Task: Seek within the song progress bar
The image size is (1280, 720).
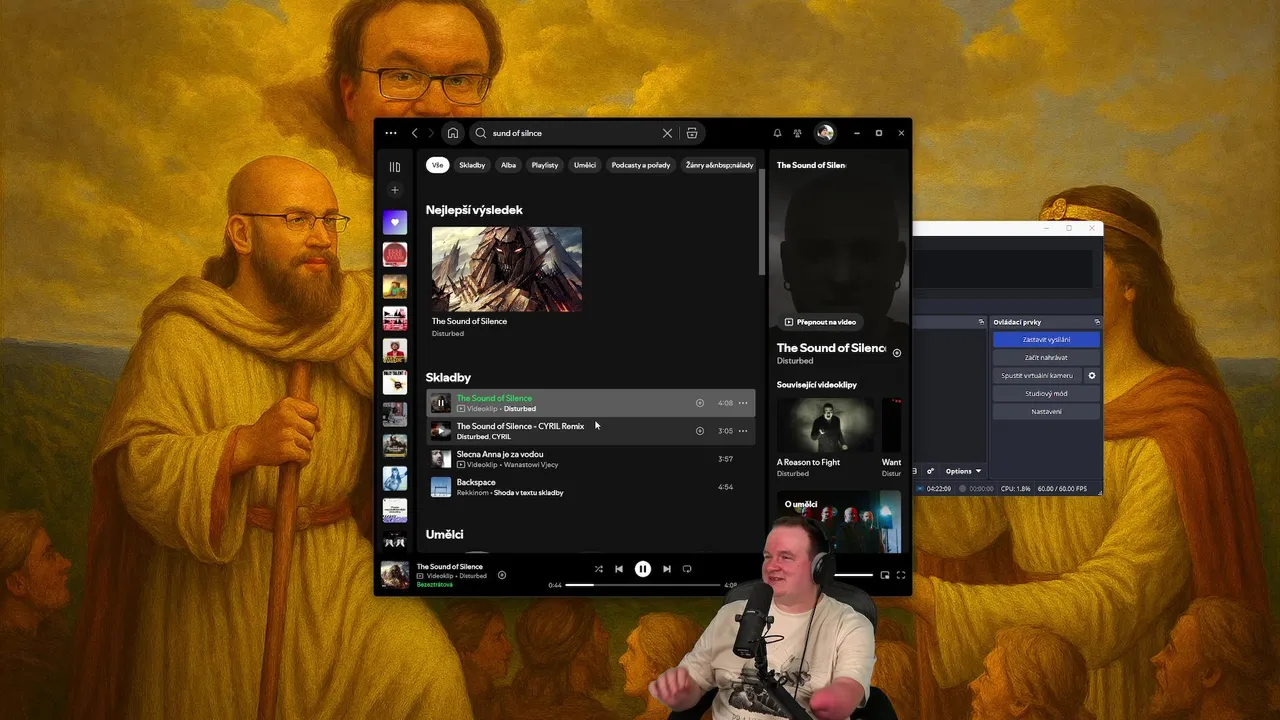Action: 642,585
